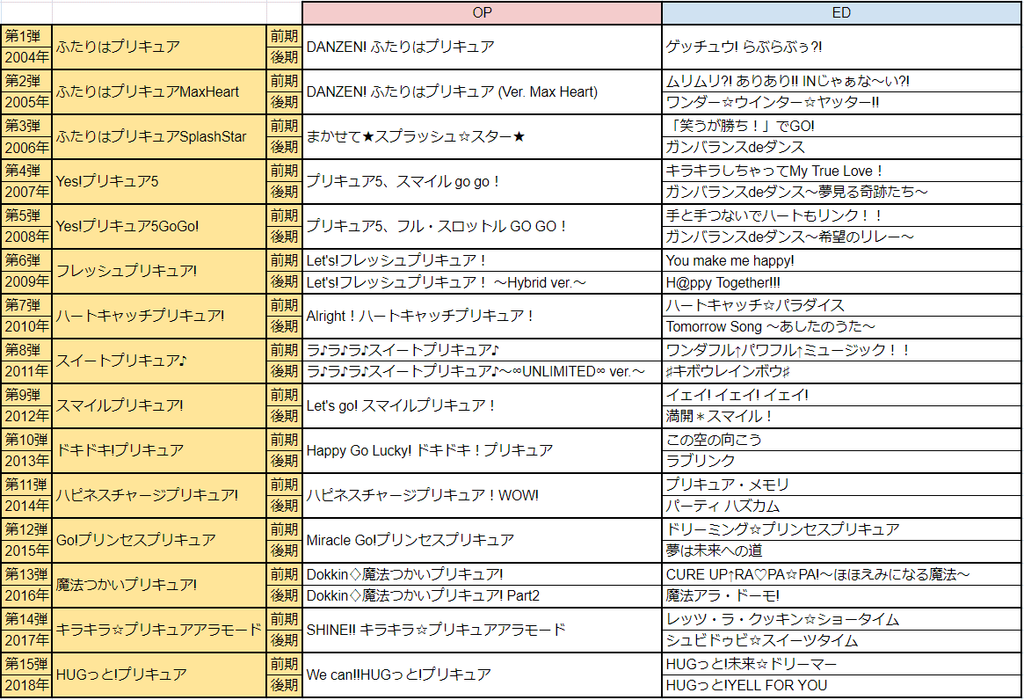Select the ending 夢は未来への道

pos(841,551)
